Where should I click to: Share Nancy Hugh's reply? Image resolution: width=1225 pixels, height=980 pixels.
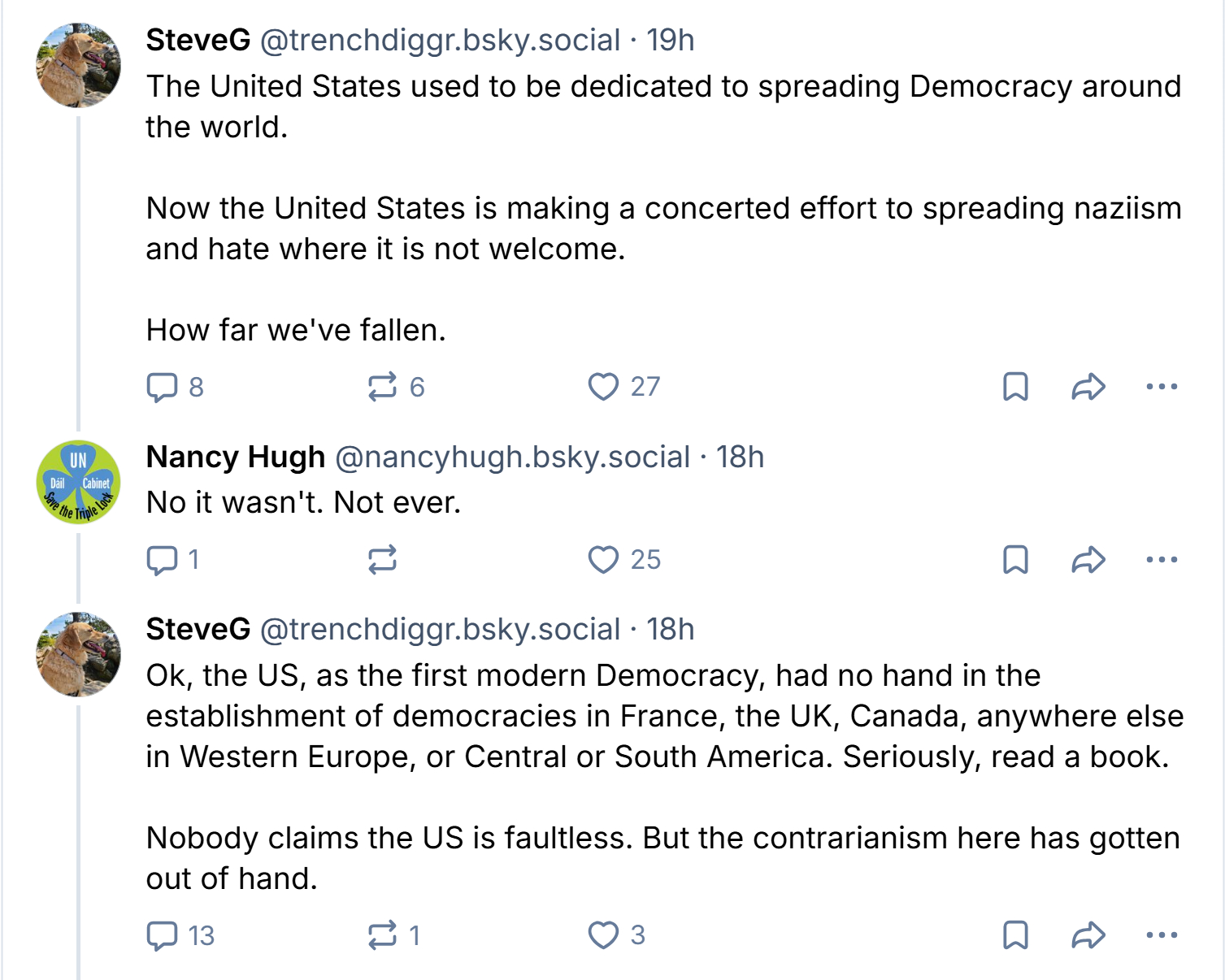(1088, 560)
